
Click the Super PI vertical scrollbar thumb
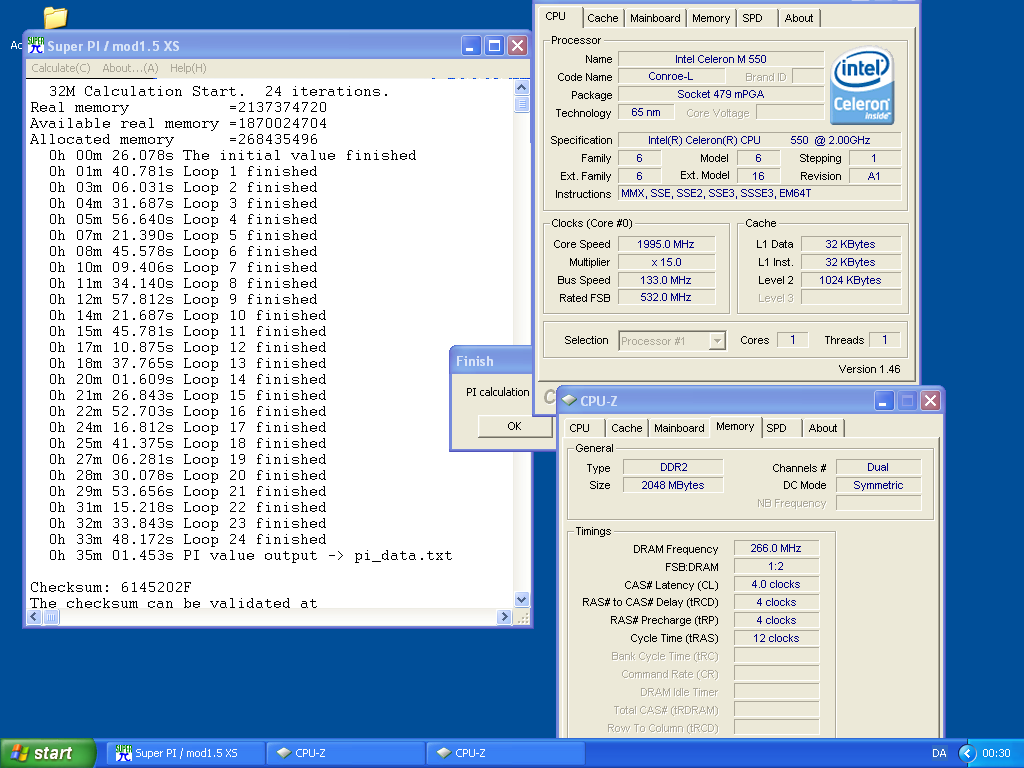[521, 104]
